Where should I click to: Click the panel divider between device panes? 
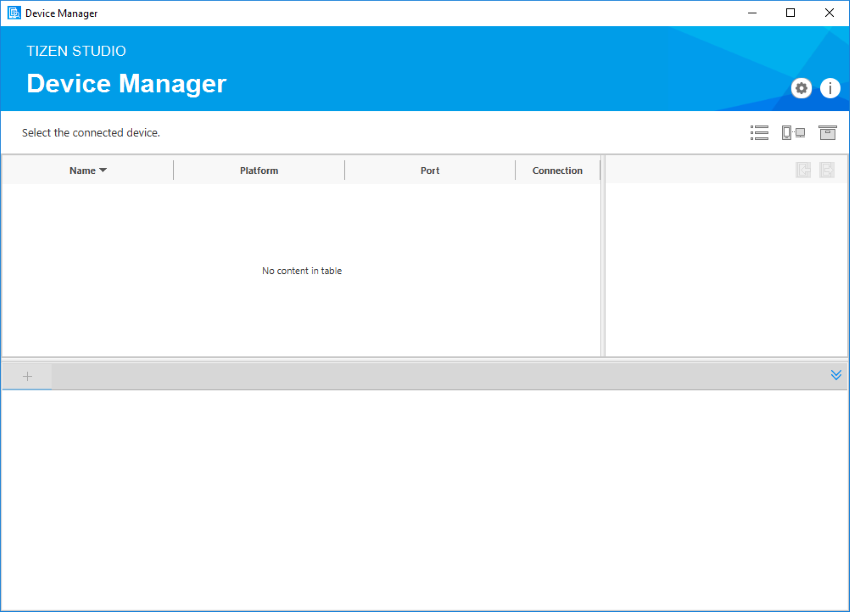click(602, 260)
